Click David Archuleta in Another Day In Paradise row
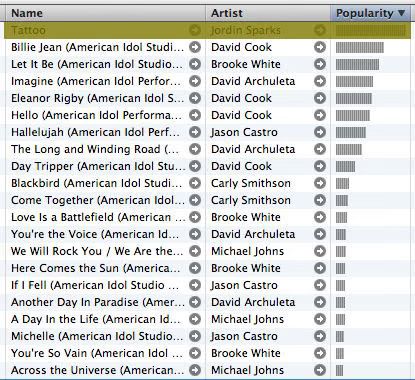Screen dimensions: 415x380 pyautogui.click(x=253, y=302)
